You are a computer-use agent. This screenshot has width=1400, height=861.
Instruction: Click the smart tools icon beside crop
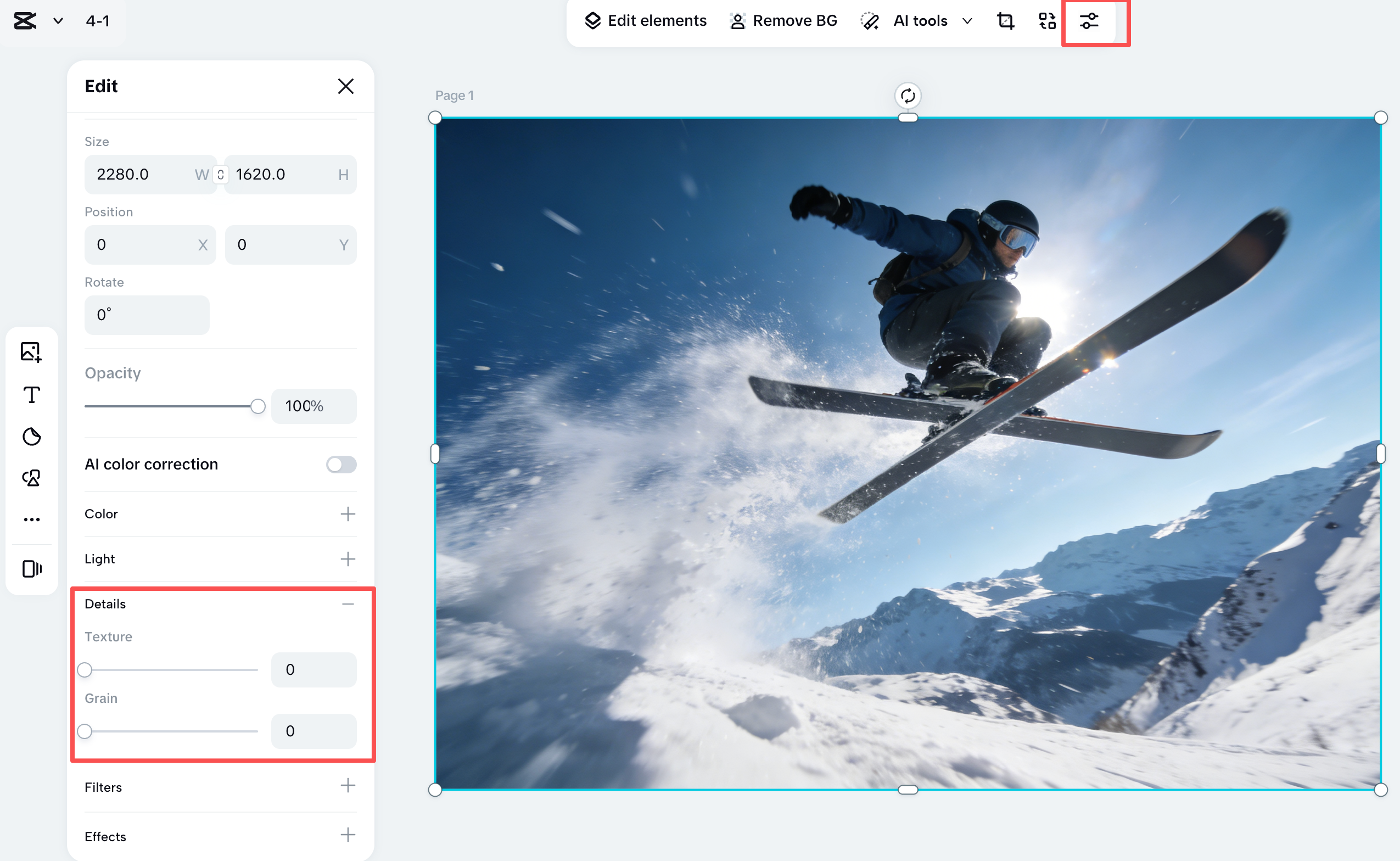(1047, 21)
